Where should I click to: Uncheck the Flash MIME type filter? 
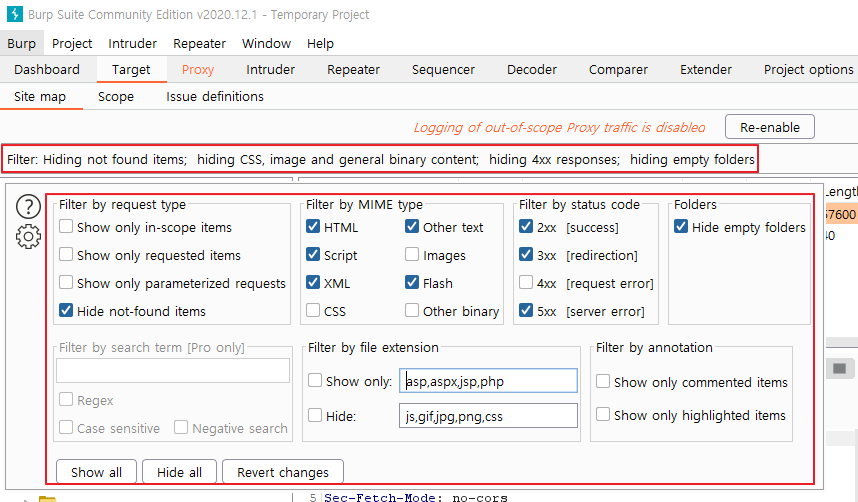click(412, 282)
